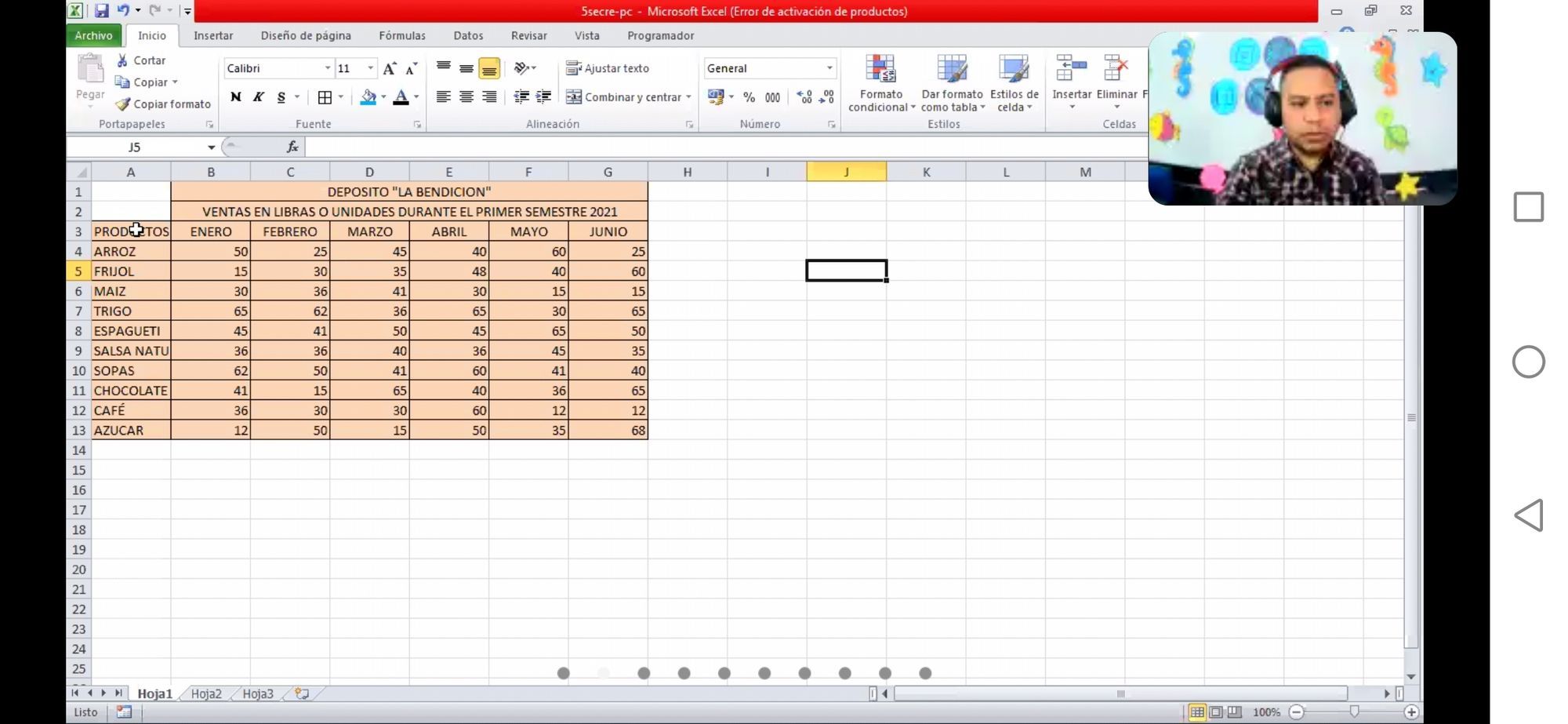The width and height of the screenshot is (1568, 724).
Task: Apply italic formatting with the K icon
Action: (258, 96)
